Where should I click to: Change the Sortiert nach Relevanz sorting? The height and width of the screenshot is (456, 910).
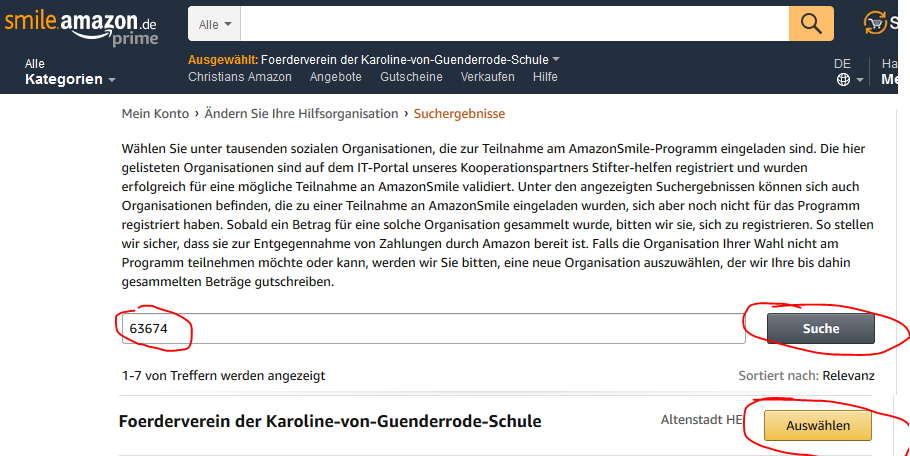[x=848, y=376]
